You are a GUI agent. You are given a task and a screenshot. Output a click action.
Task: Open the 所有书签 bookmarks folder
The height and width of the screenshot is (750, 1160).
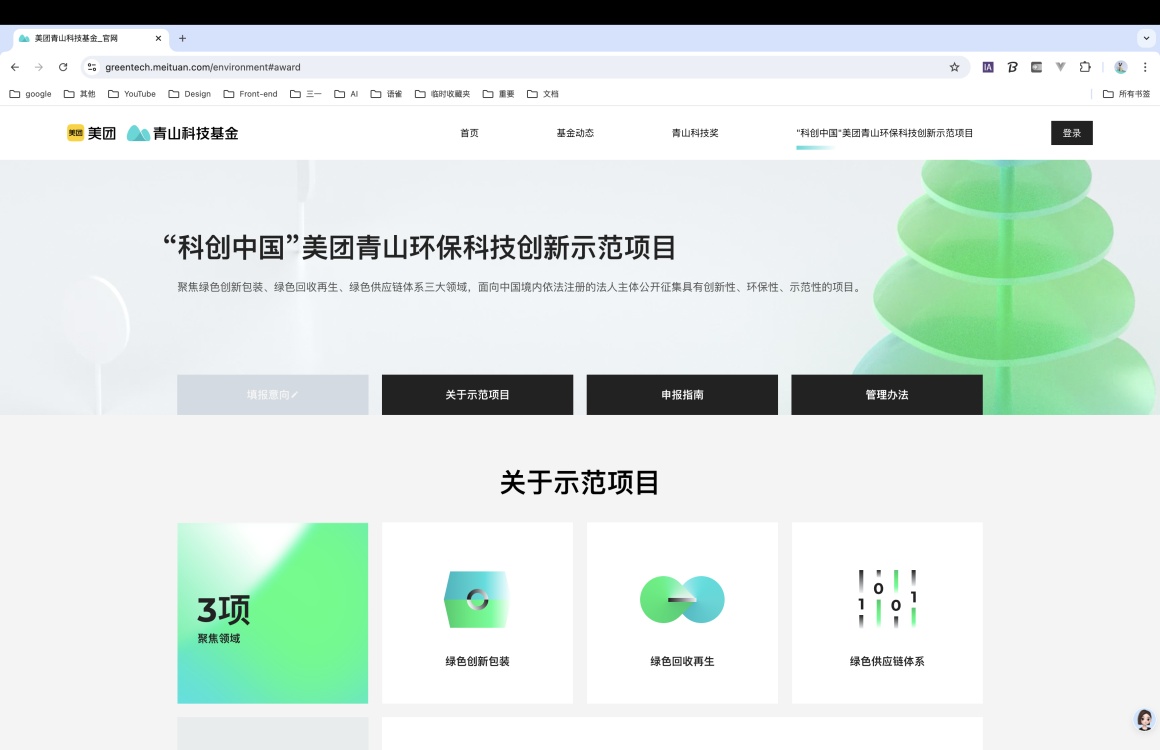(1126, 94)
